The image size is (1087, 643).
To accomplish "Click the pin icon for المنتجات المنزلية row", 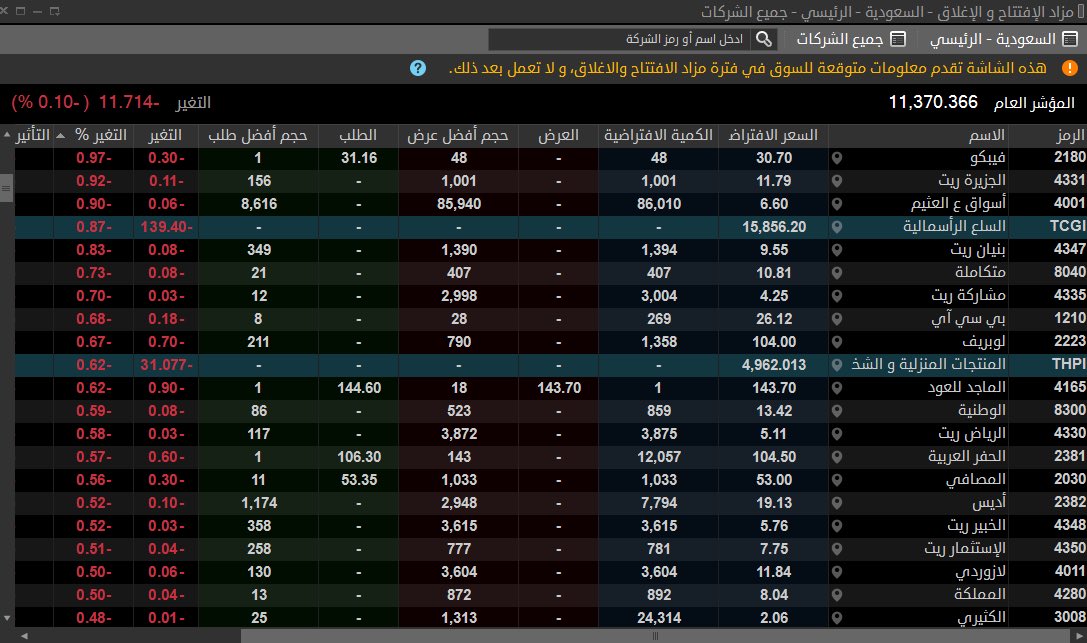I will pyautogui.click(x=837, y=364).
